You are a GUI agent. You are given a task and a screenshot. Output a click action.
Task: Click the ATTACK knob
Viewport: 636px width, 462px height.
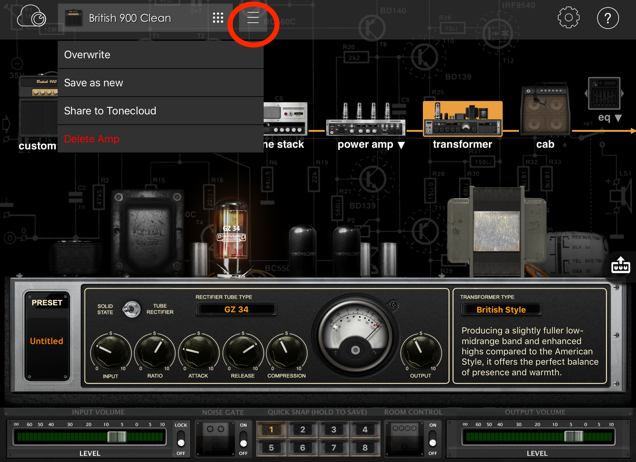(198, 351)
